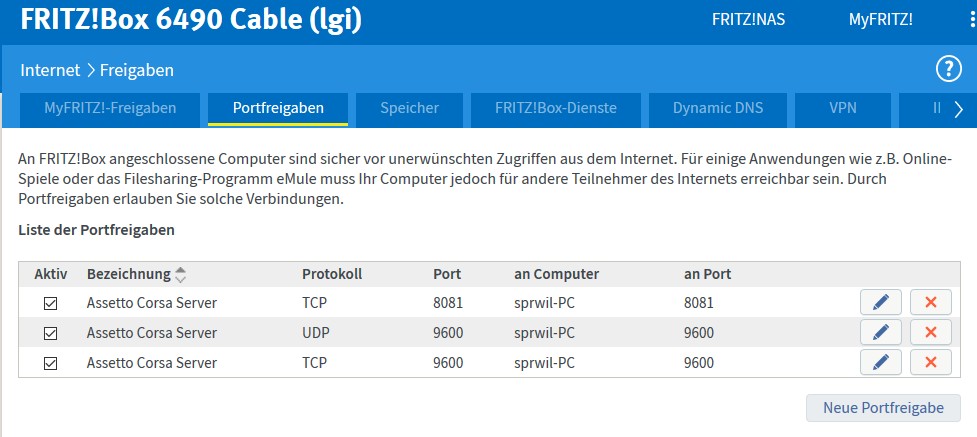Switch to the MyFRITZ!-Freigaben tab
The height and width of the screenshot is (437, 977).
tap(110, 108)
